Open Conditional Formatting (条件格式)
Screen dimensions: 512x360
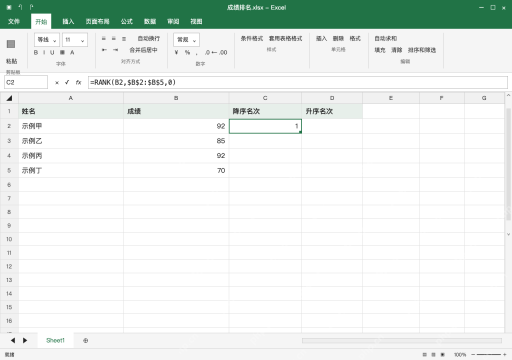tap(252, 39)
